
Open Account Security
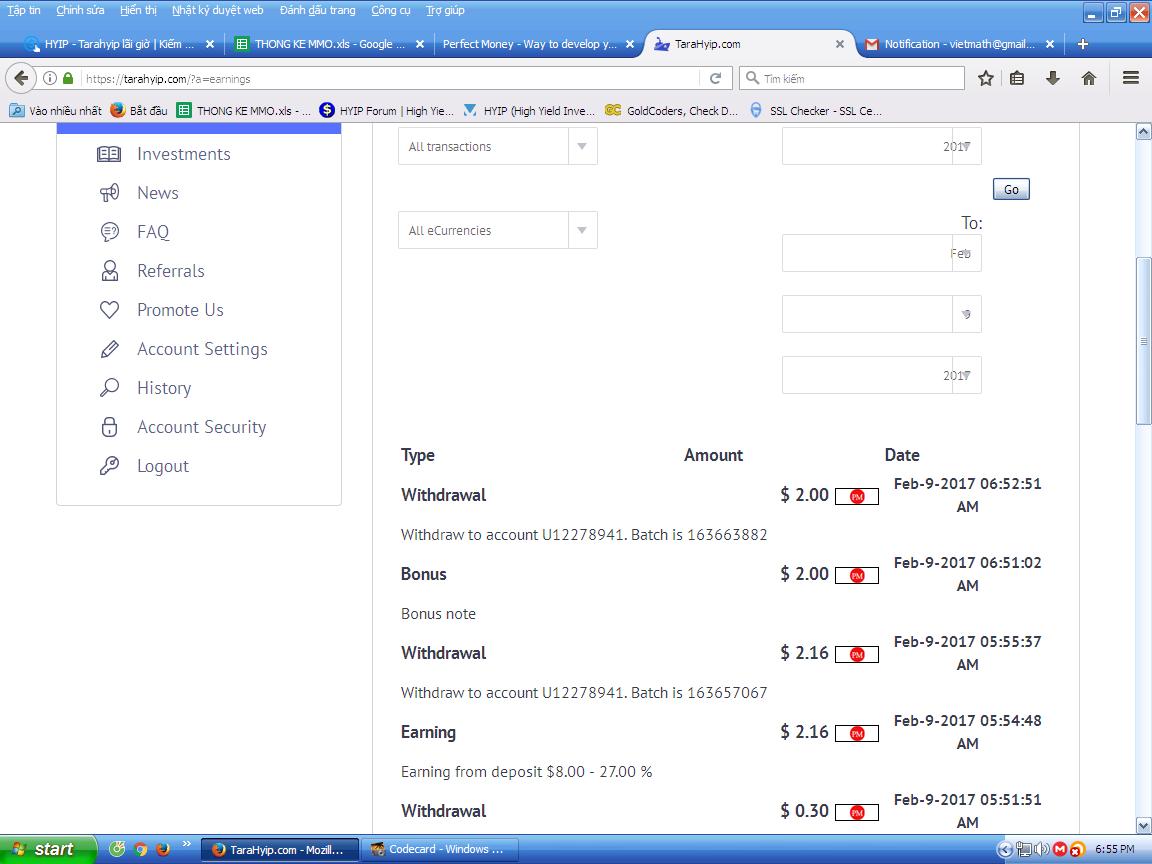(201, 427)
